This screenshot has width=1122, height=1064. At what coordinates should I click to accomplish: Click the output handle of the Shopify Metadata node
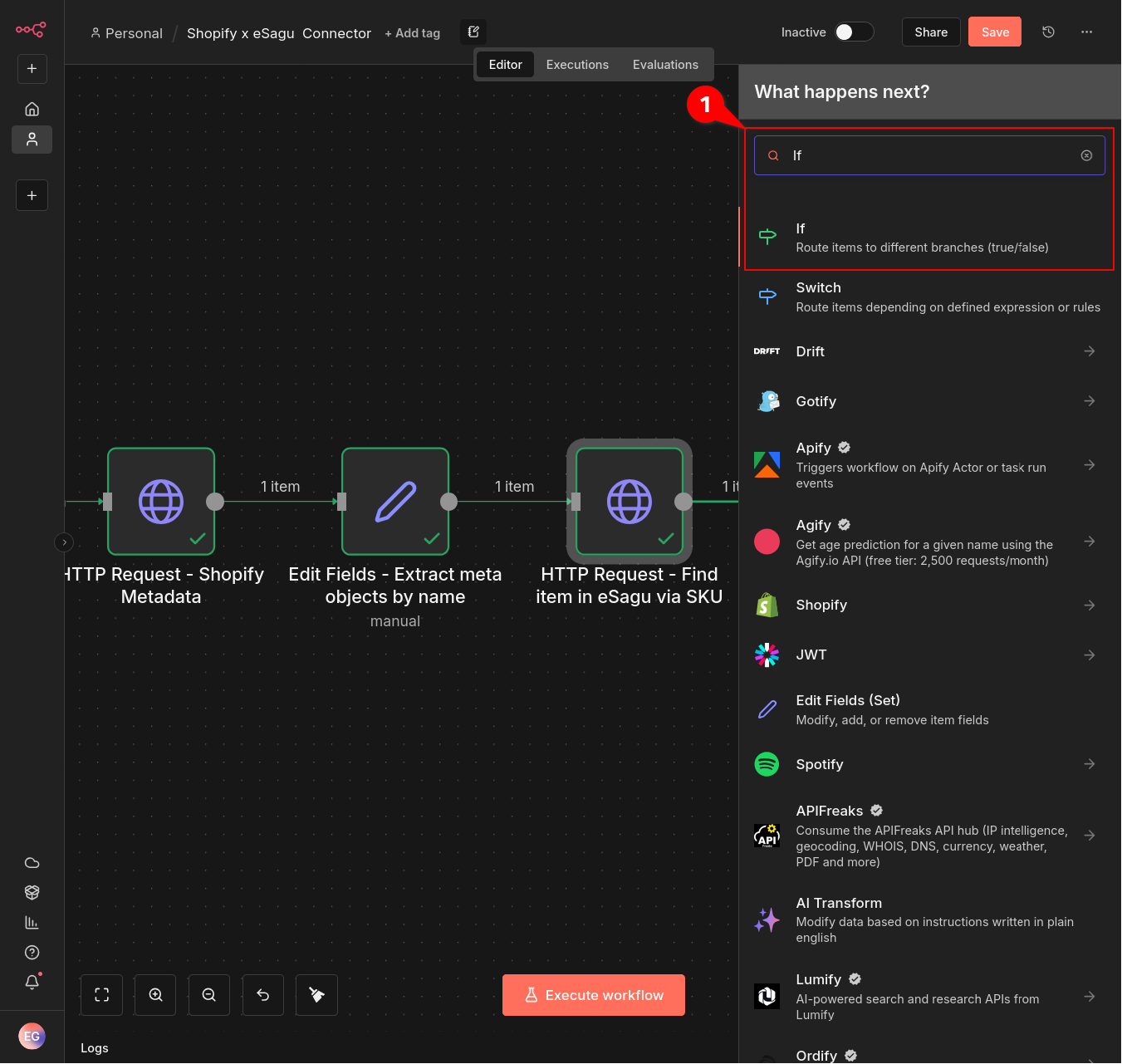point(214,502)
